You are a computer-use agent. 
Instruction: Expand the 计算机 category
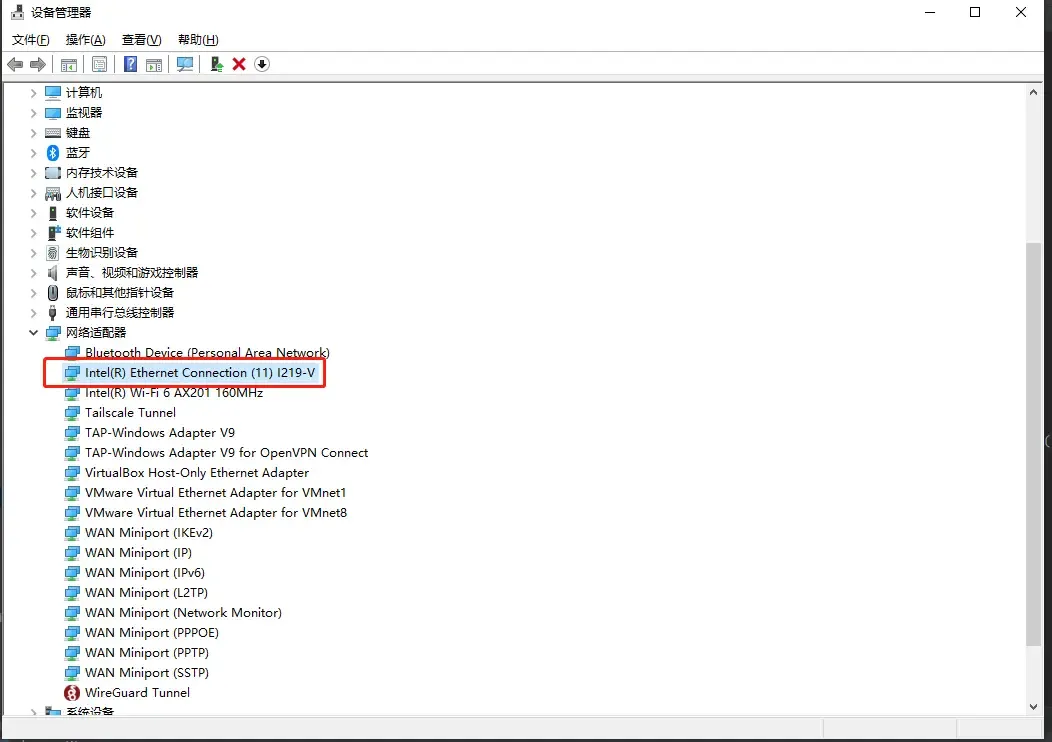(x=34, y=93)
